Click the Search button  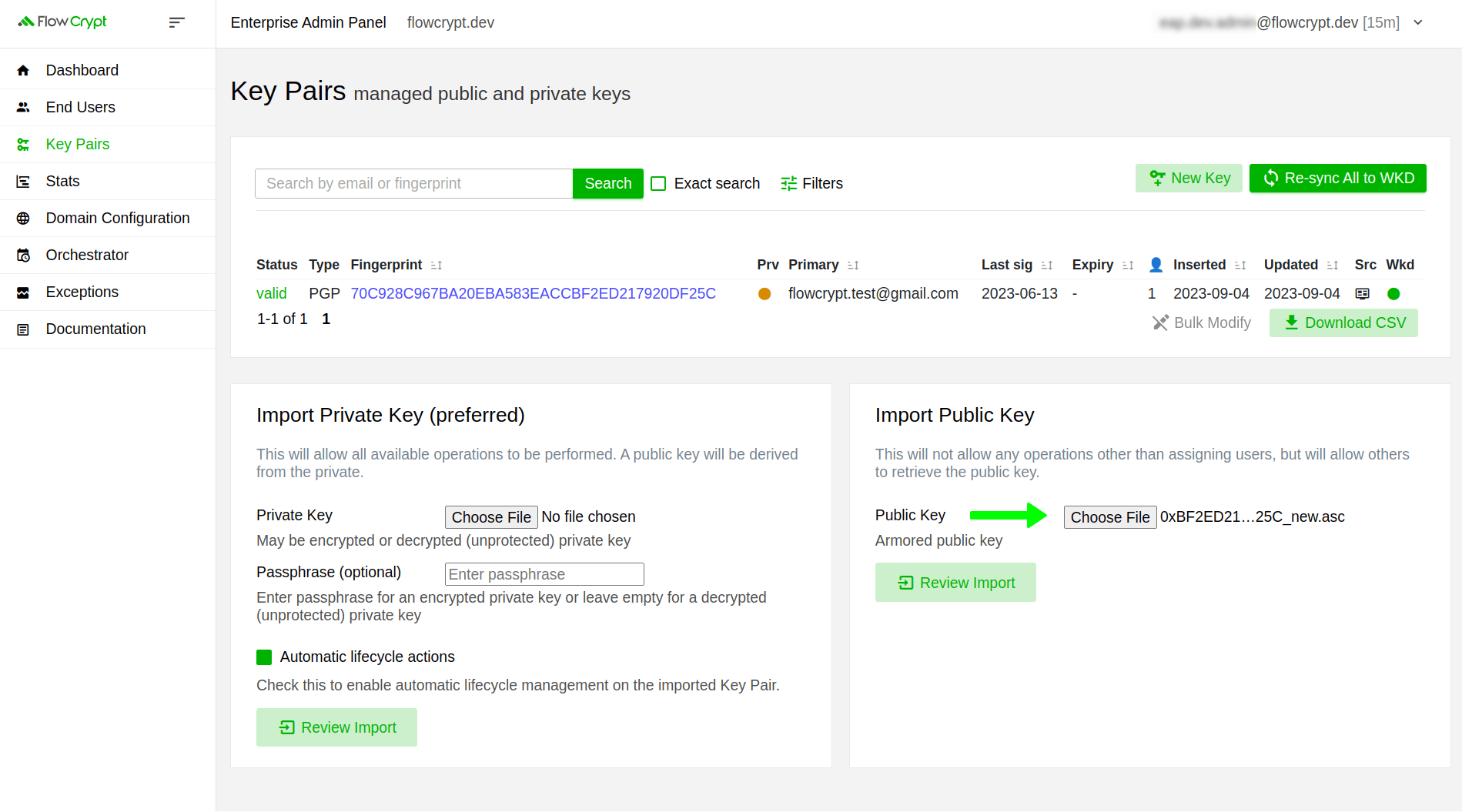(x=607, y=183)
